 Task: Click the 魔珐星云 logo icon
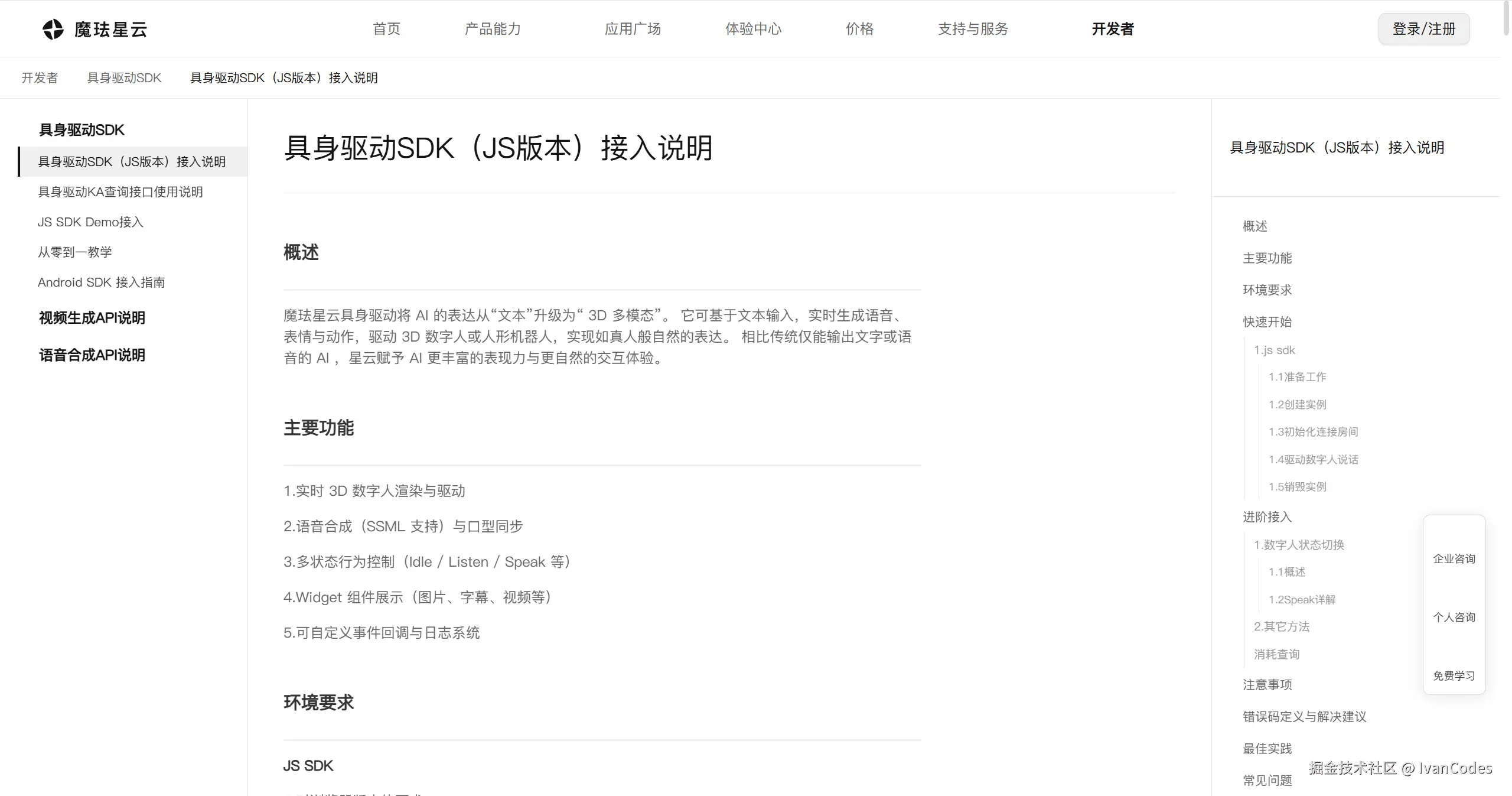click(53, 29)
